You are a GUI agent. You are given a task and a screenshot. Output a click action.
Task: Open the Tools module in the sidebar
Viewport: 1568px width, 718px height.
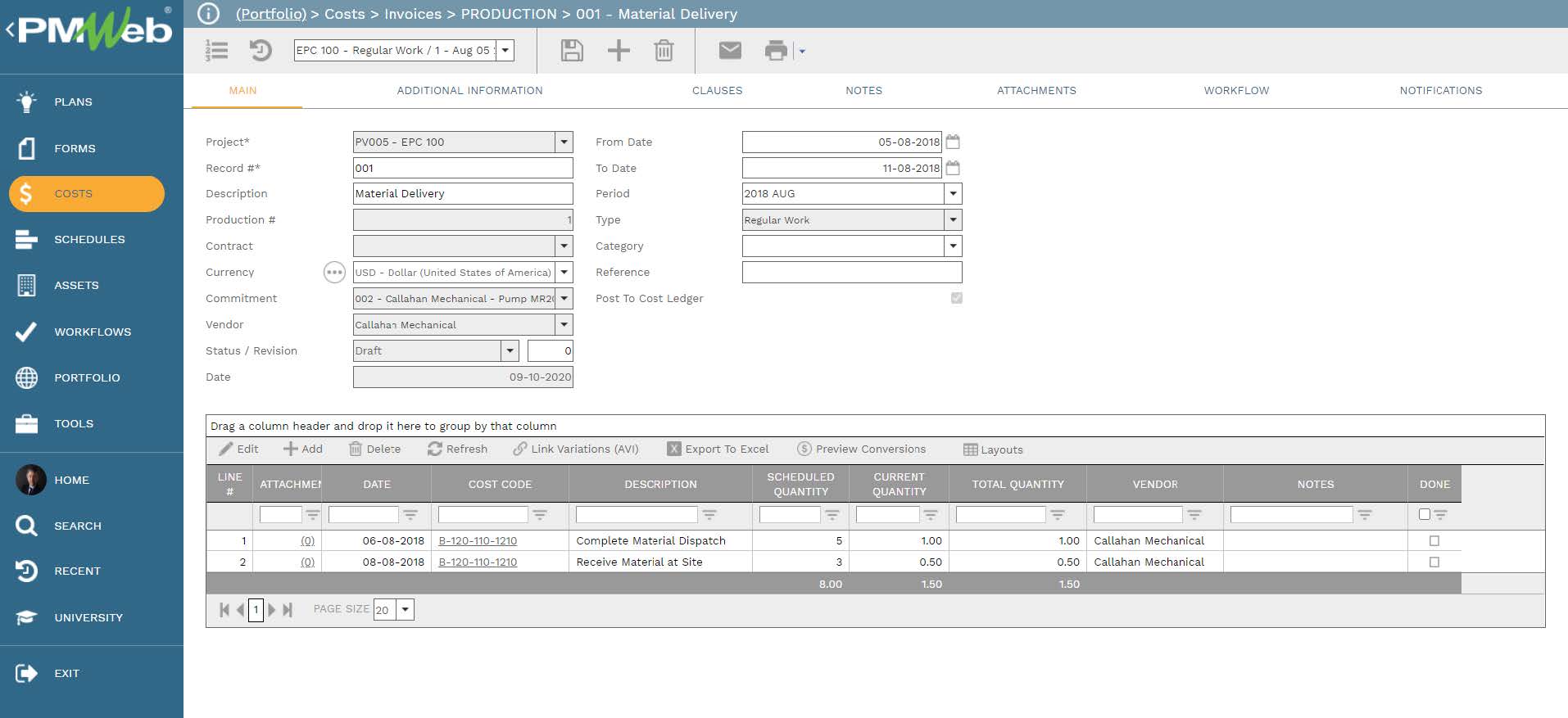[x=74, y=423]
